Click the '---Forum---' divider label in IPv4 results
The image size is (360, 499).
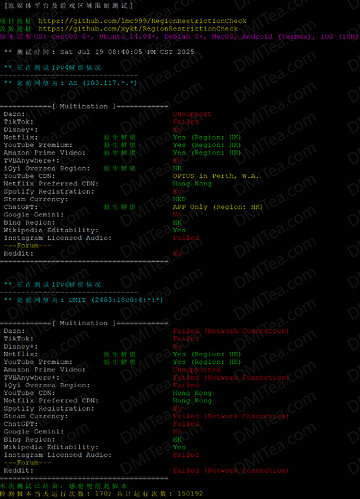(x=27, y=246)
